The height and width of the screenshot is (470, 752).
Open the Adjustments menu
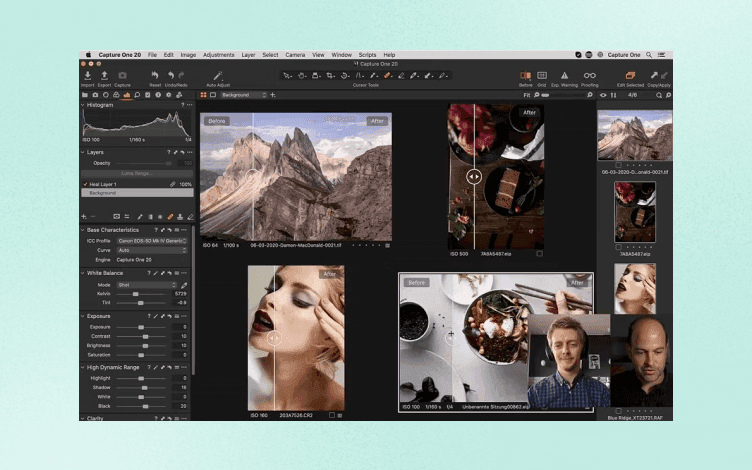218,55
